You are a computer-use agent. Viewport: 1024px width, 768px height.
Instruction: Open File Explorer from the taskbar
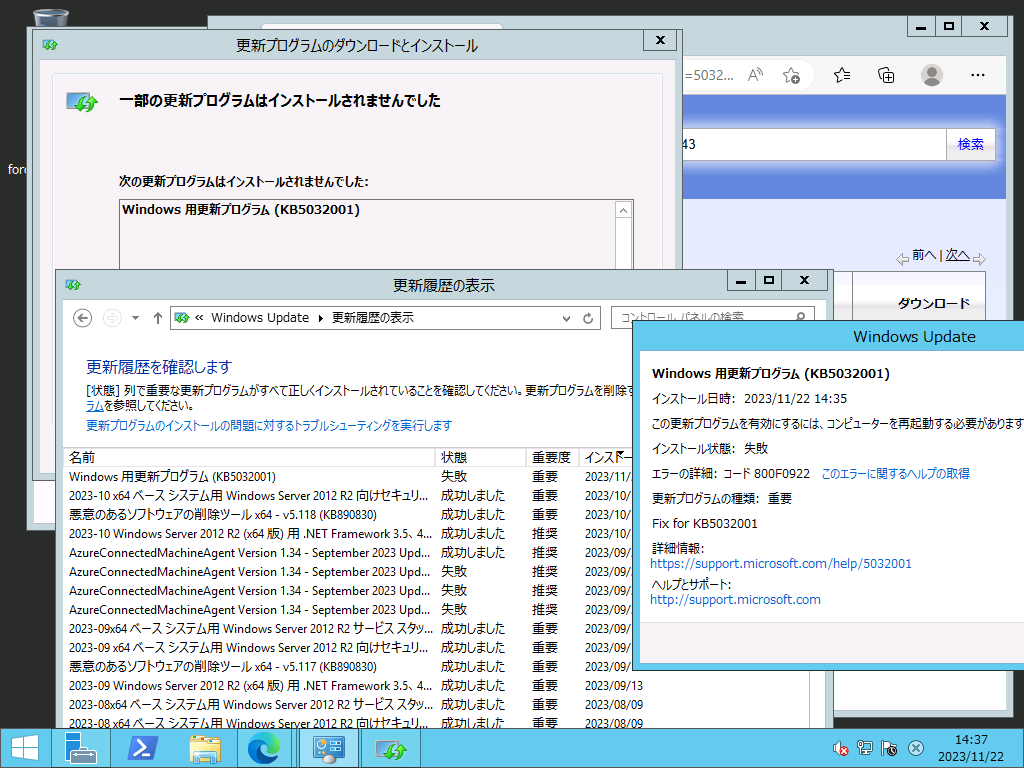click(204, 748)
